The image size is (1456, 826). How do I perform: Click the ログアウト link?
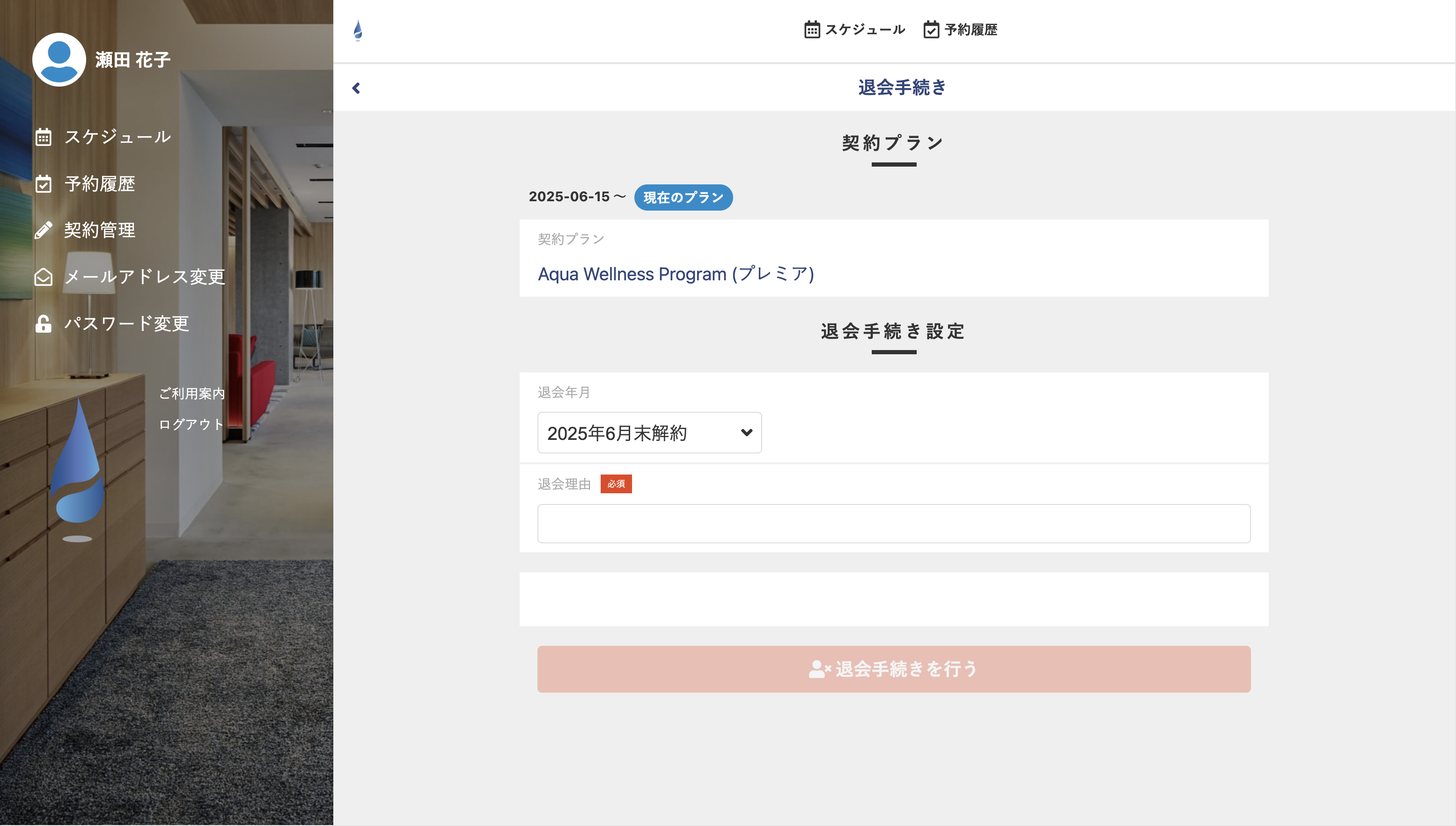pyautogui.click(x=191, y=424)
